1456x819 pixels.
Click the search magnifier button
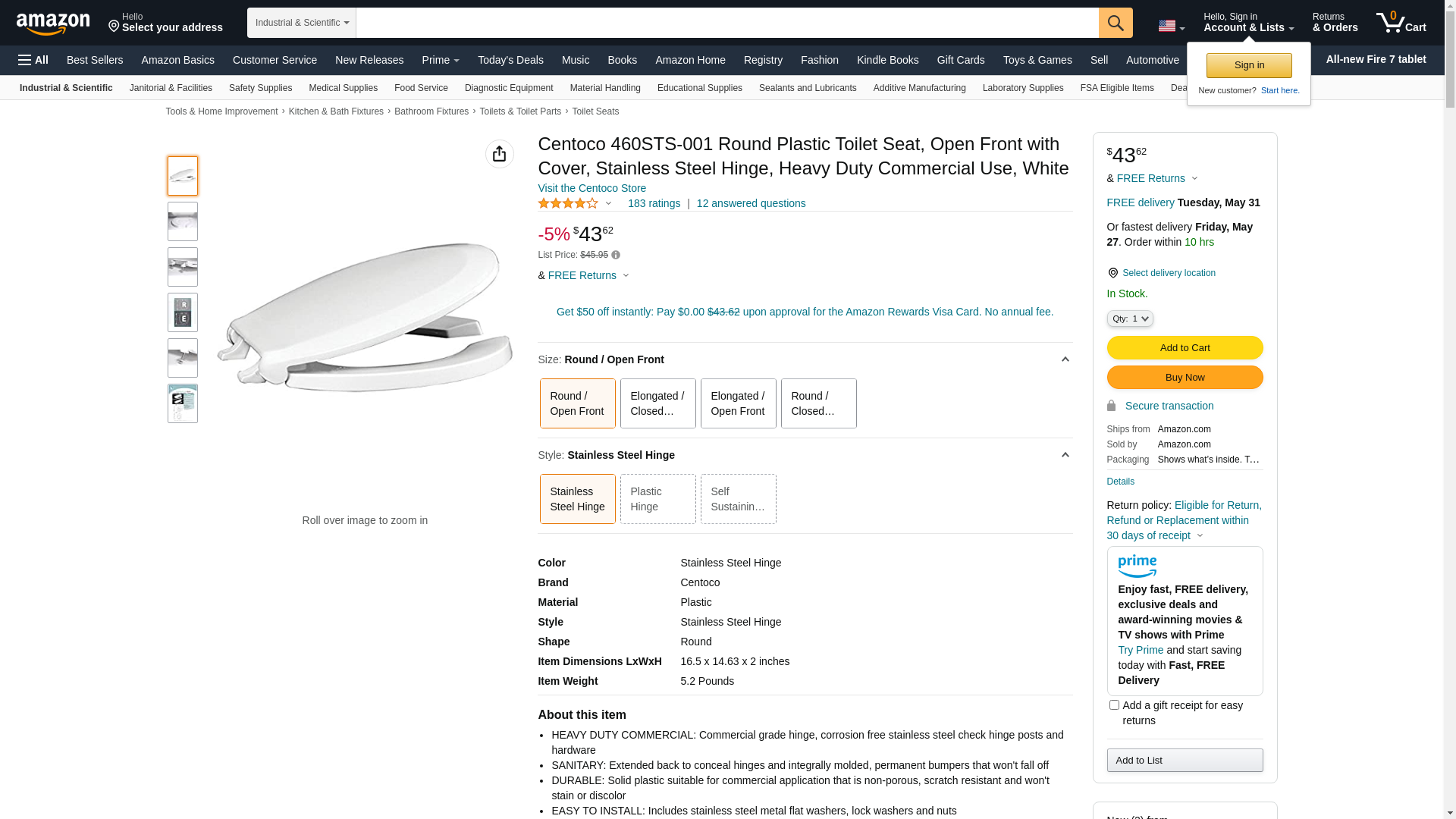click(1116, 23)
